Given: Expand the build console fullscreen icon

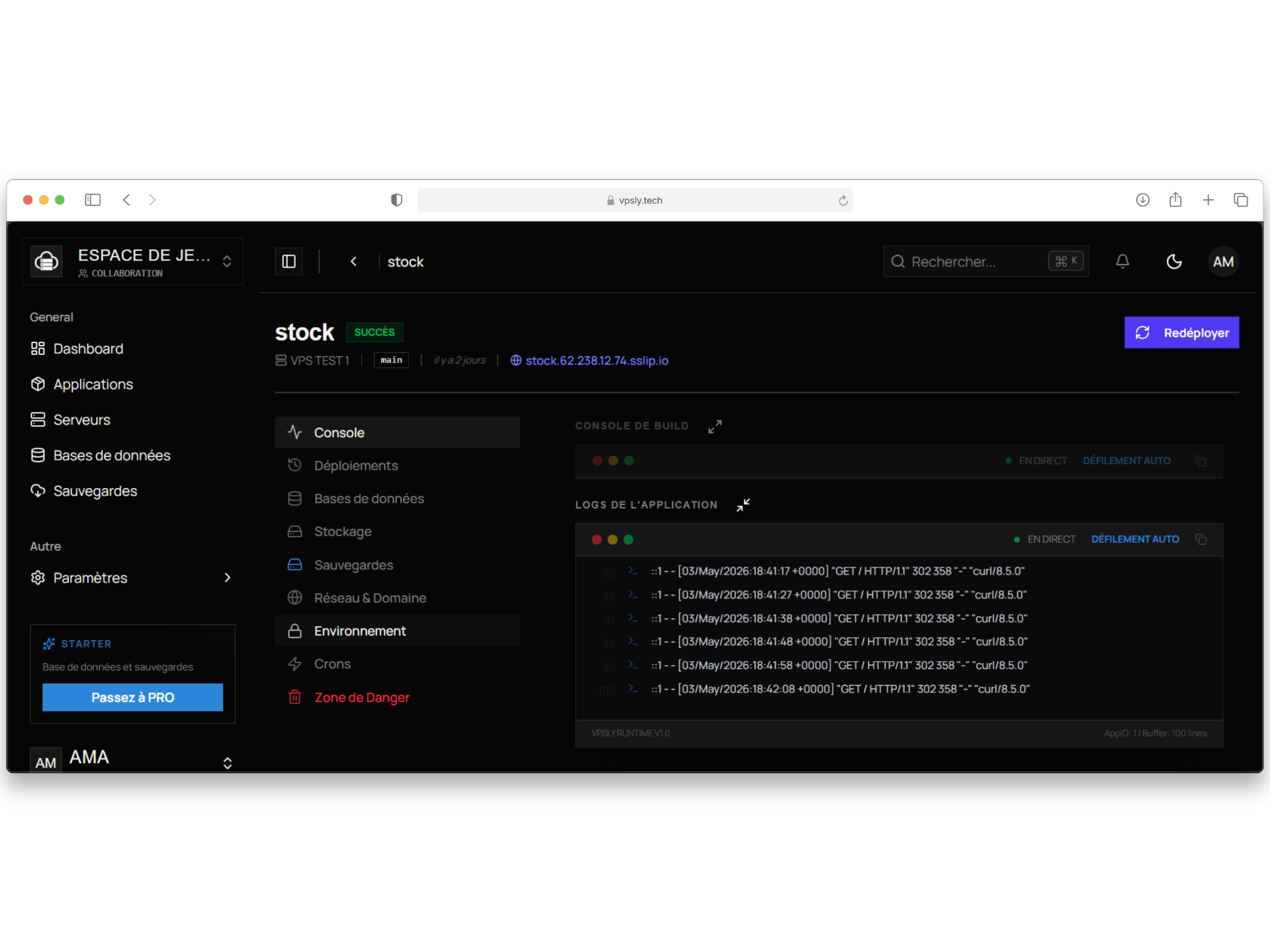Looking at the screenshot, I should click(x=715, y=426).
